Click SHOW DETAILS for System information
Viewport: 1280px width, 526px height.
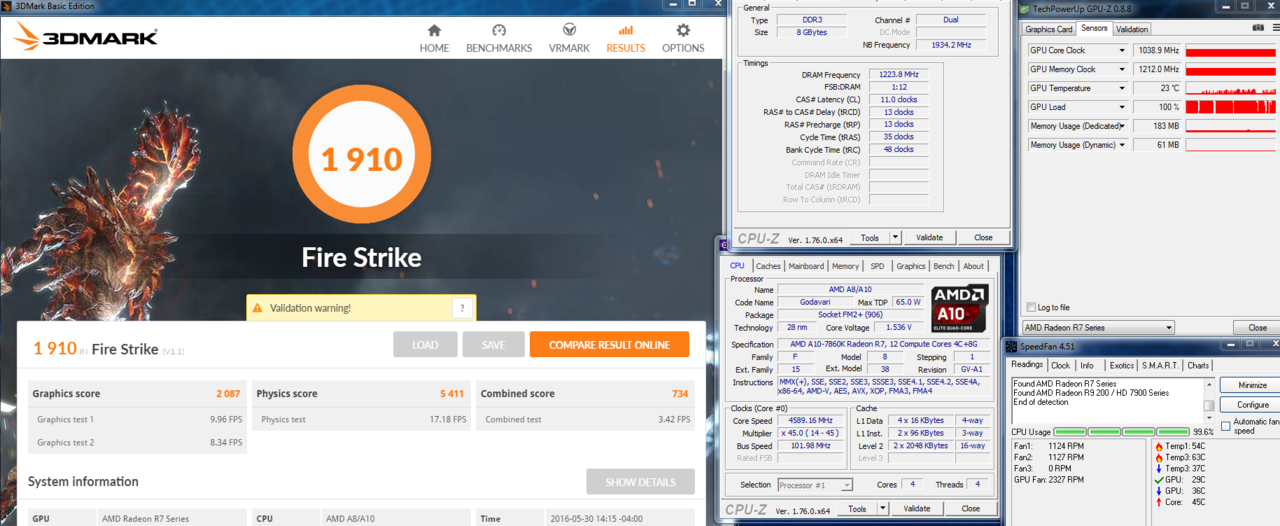point(640,482)
